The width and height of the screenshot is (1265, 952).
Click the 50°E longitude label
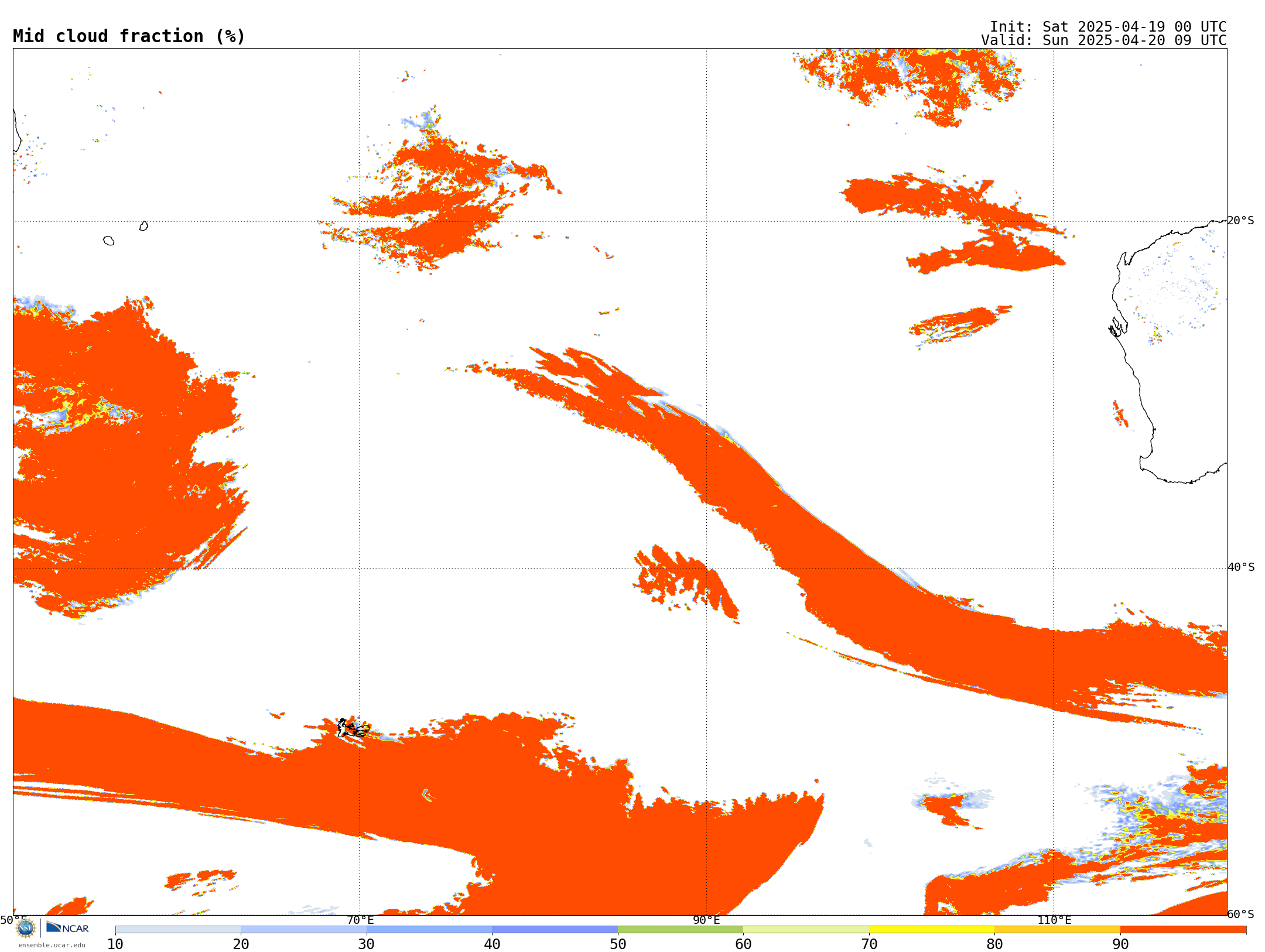pyautogui.click(x=13, y=920)
